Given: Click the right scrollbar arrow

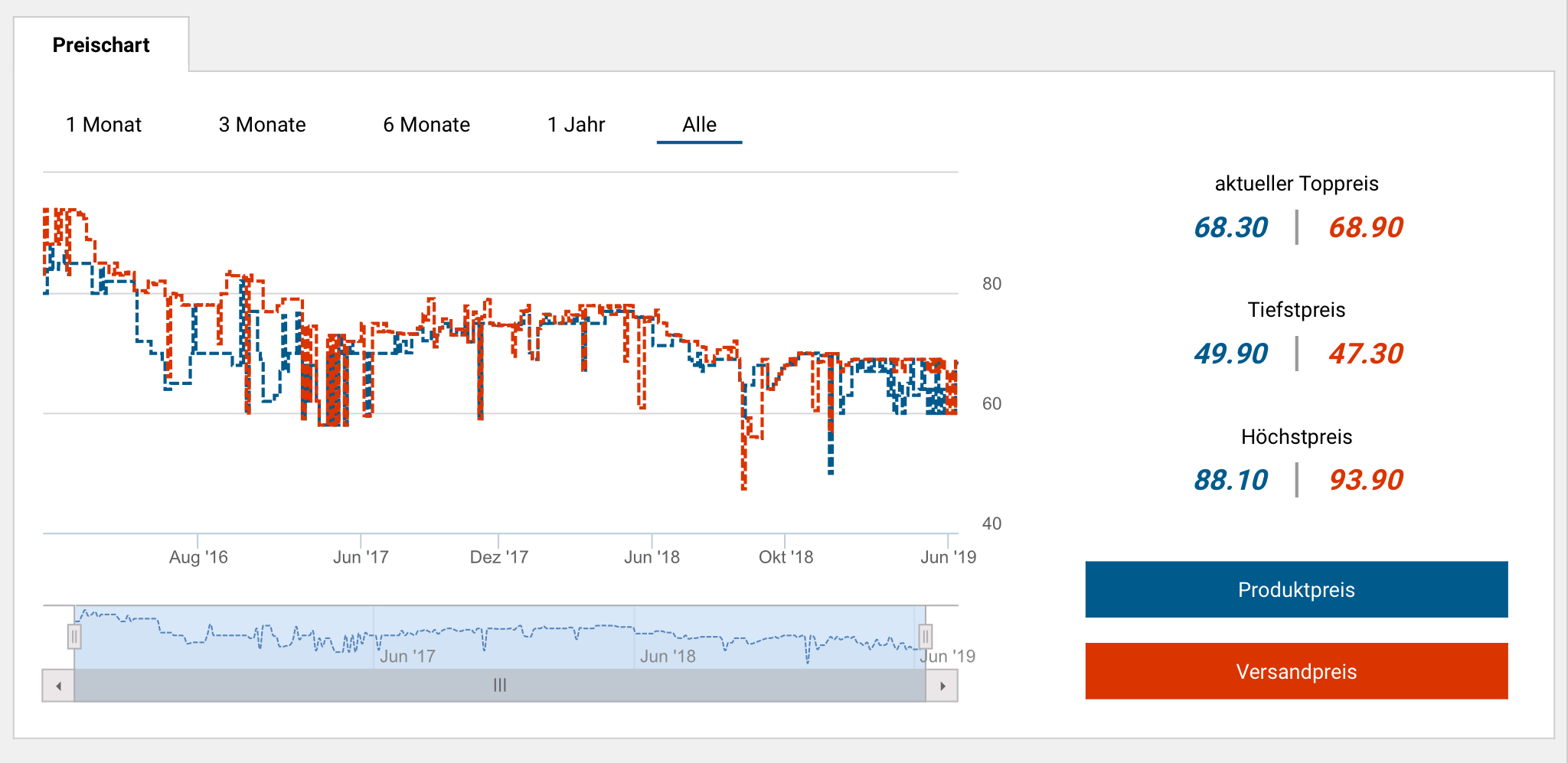Looking at the screenshot, I should click(942, 686).
